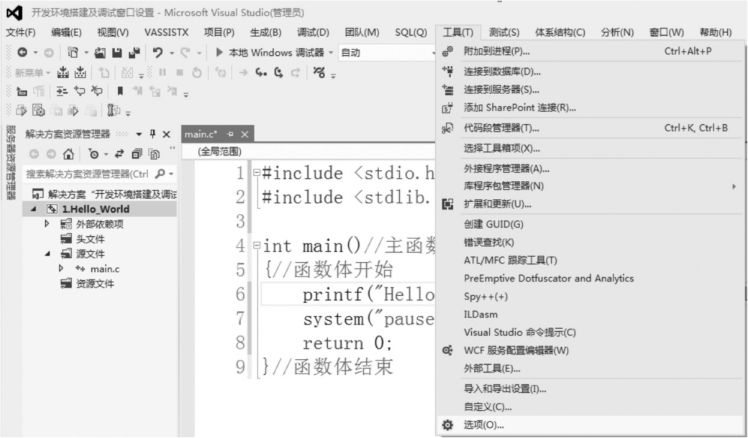Toggle auto-hide pin on 解决方案资源管理器 panel

[x=153, y=134]
